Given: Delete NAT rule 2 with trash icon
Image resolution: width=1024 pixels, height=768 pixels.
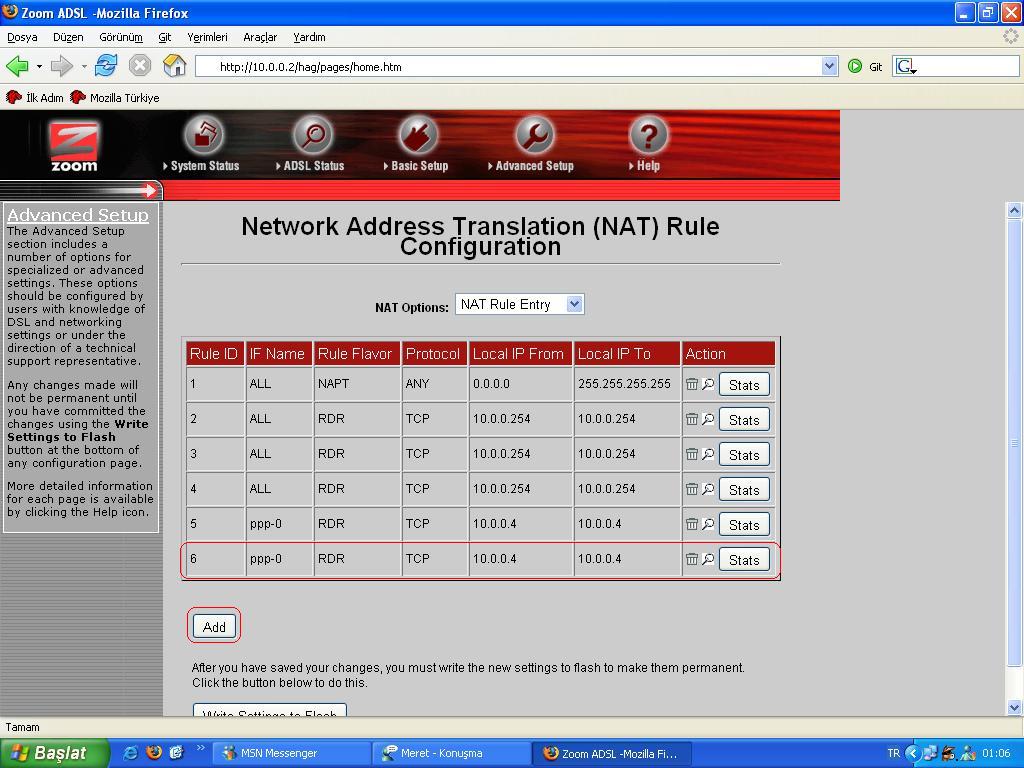Looking at the screenshot, I should [x=692, y=419].
